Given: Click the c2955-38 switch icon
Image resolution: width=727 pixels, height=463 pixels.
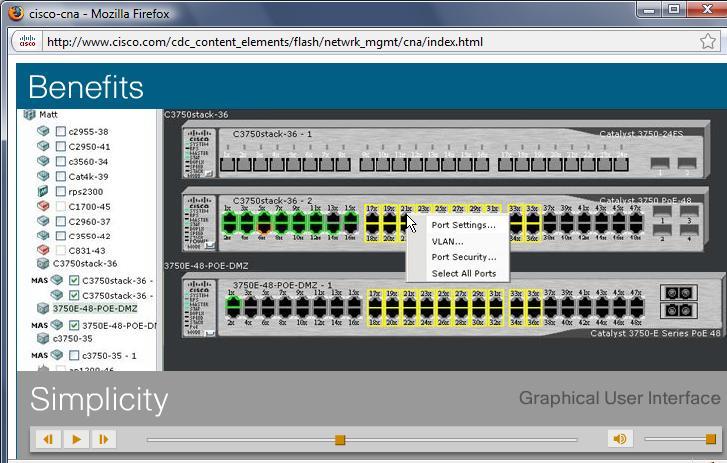Looking at the screenshot, I should click(43, 131).
